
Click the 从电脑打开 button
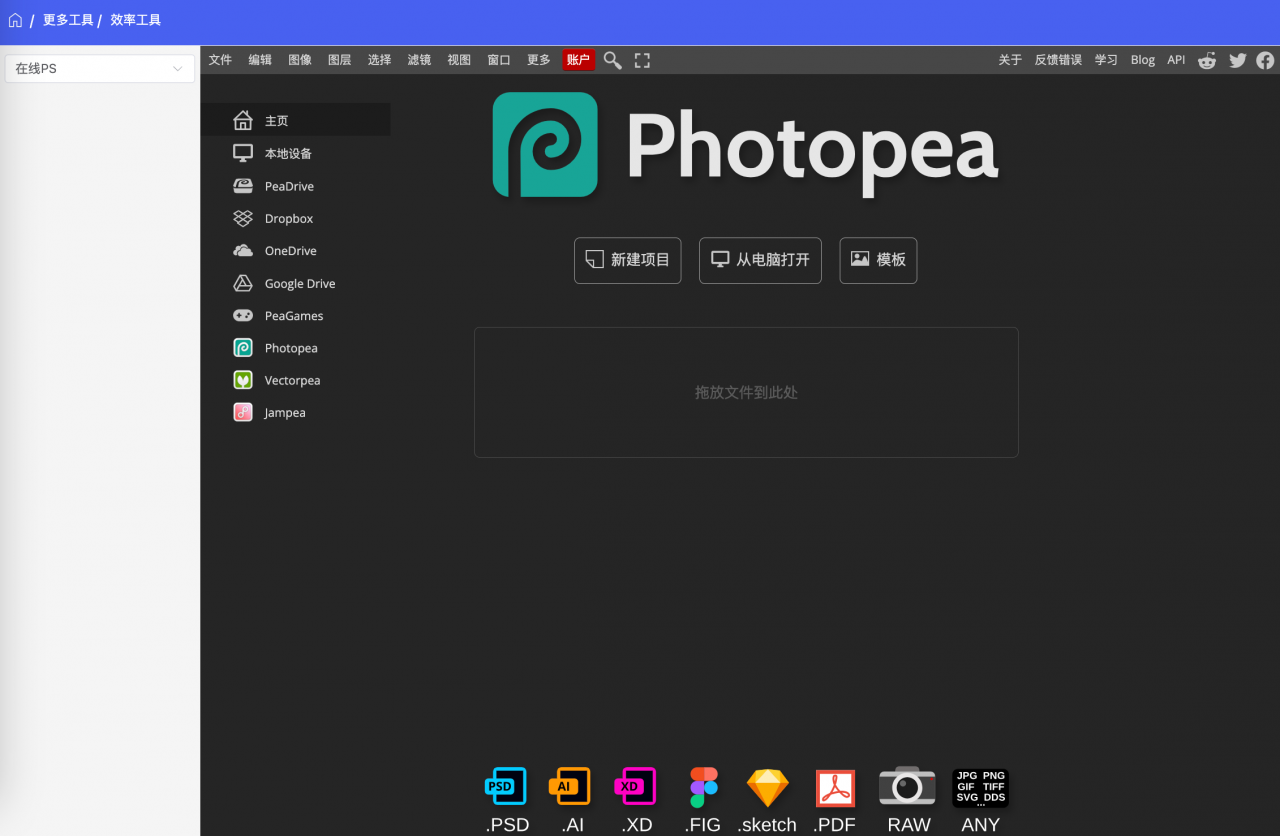760,260
